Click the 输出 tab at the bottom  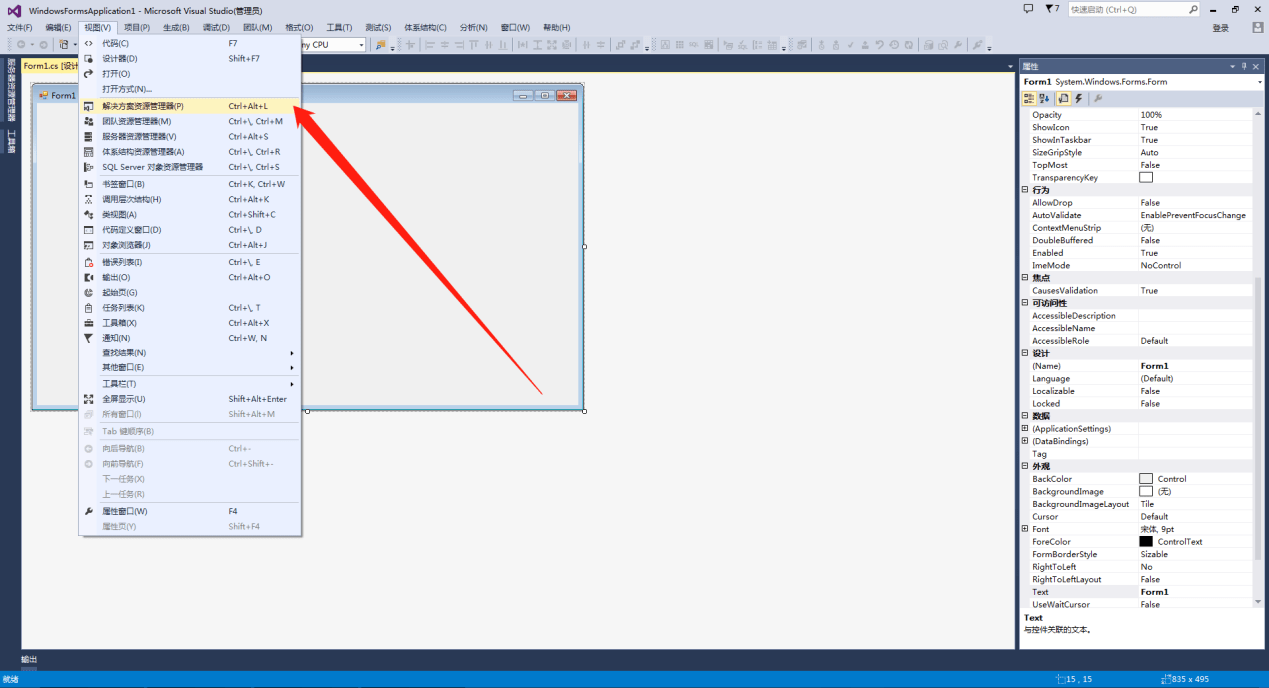tap(29, 659)
